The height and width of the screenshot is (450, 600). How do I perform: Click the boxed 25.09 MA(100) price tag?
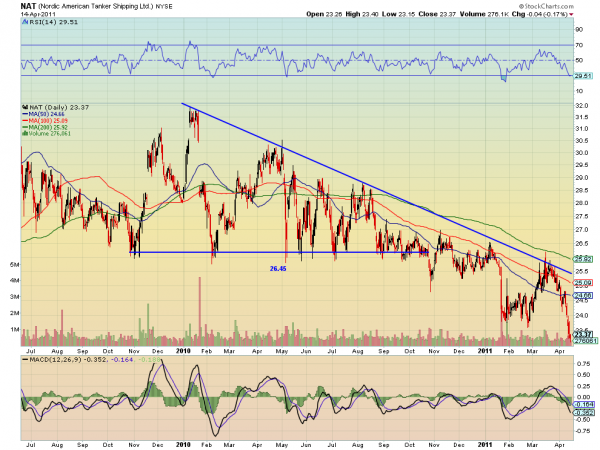click(x=584, y=283)
